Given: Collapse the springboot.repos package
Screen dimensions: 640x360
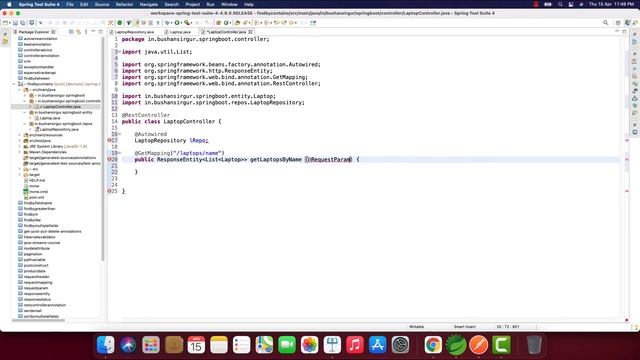Looking at the screenshot, I should point(25,124).
